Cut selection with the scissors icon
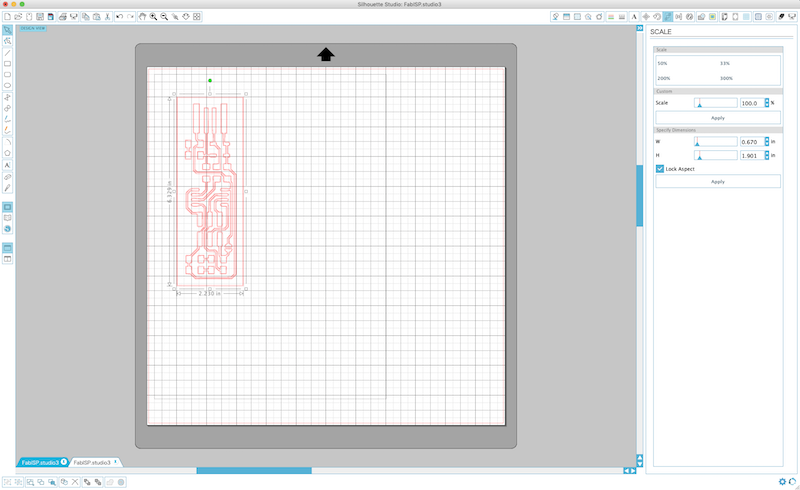Screen dimensions: 800x490 click(x=108, y=17)
